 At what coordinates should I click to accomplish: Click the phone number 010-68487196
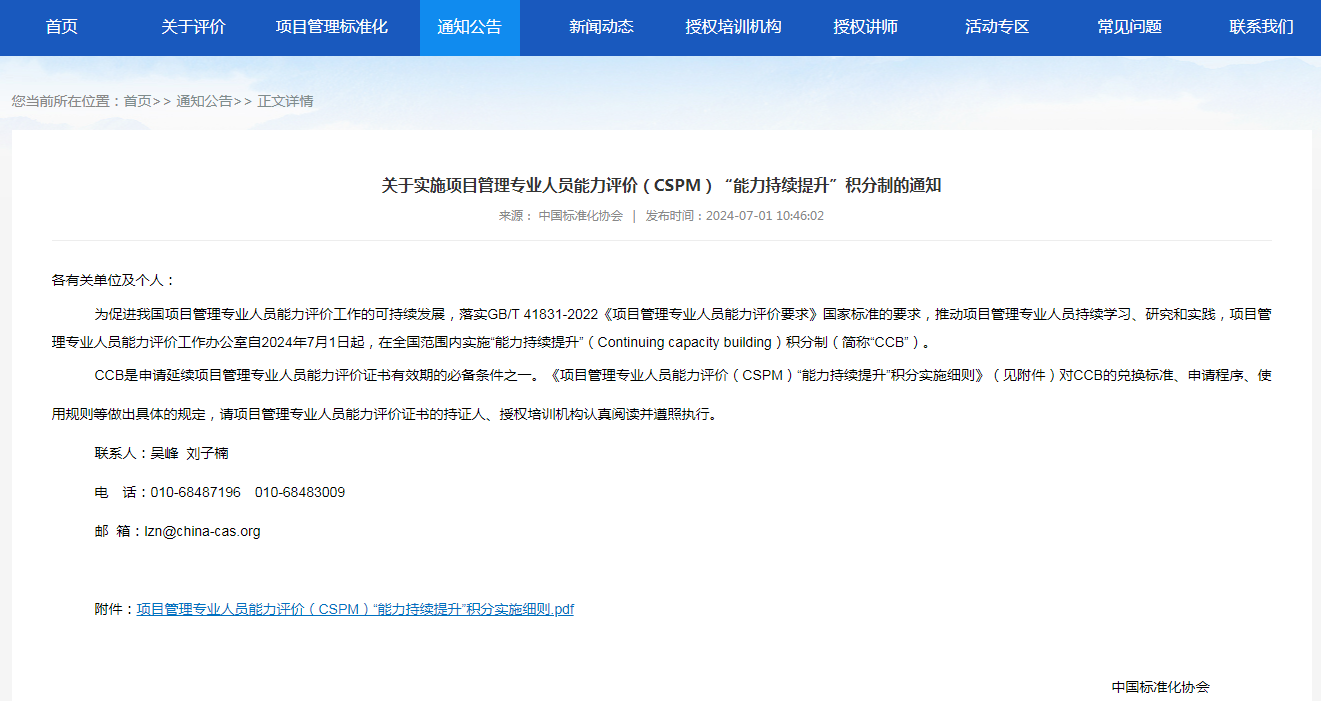[195, 492]
